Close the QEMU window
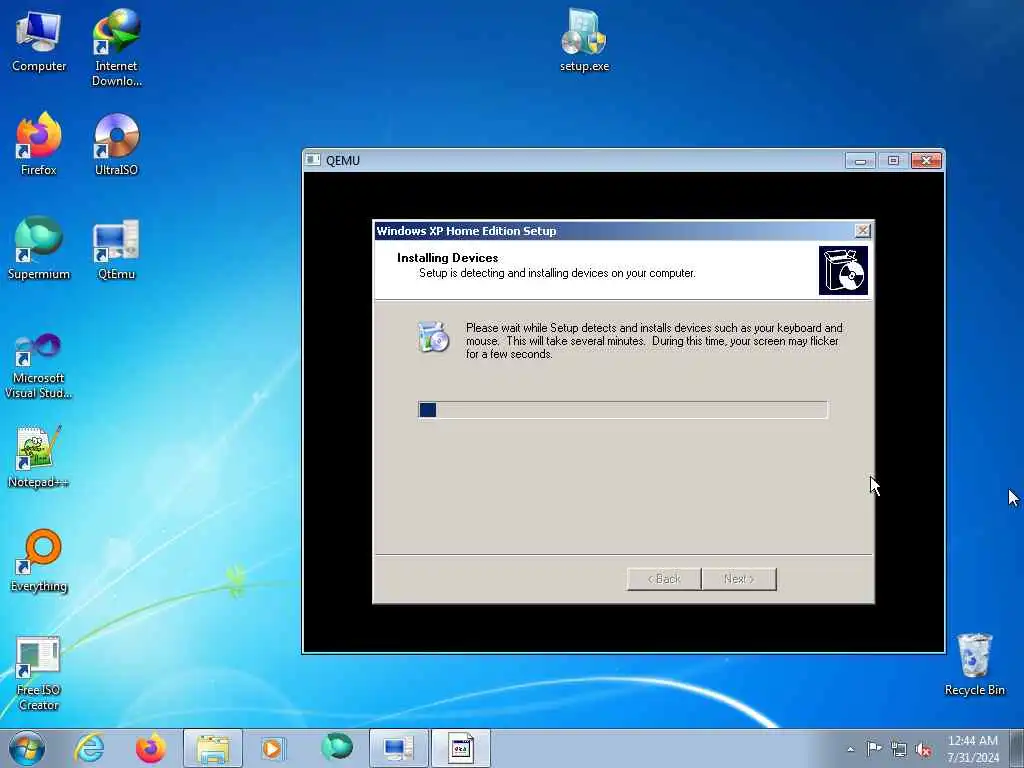1024x768 pixels. point(926,161)
